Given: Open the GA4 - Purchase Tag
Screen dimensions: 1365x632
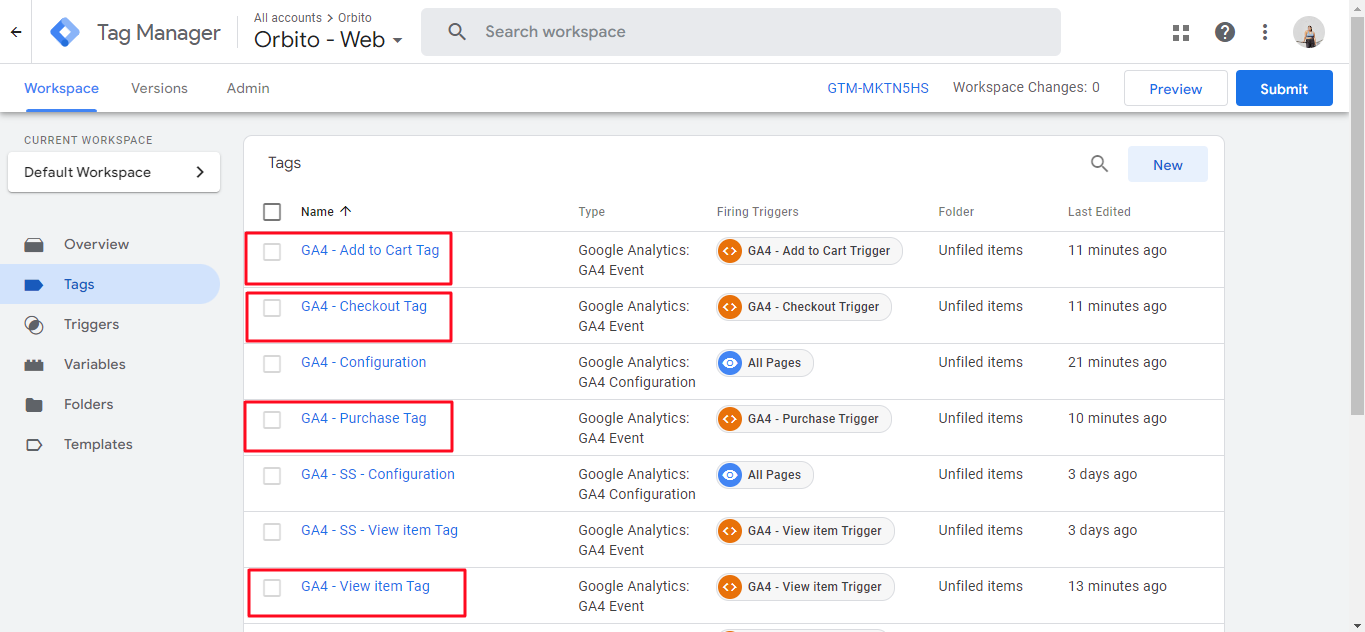Looking at the screenshot, I should tap(364, 418).
